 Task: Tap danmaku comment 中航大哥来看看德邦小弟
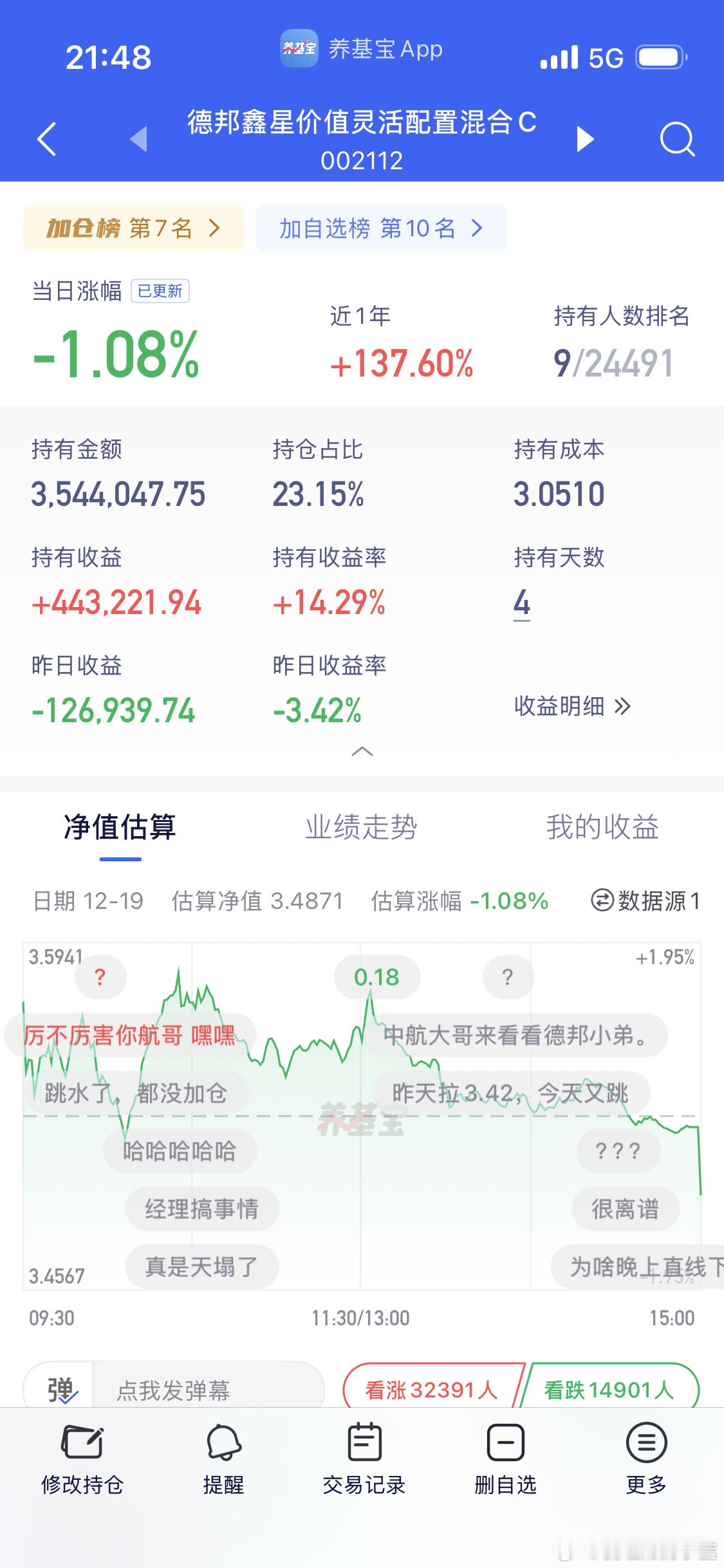pos(517,1035)
